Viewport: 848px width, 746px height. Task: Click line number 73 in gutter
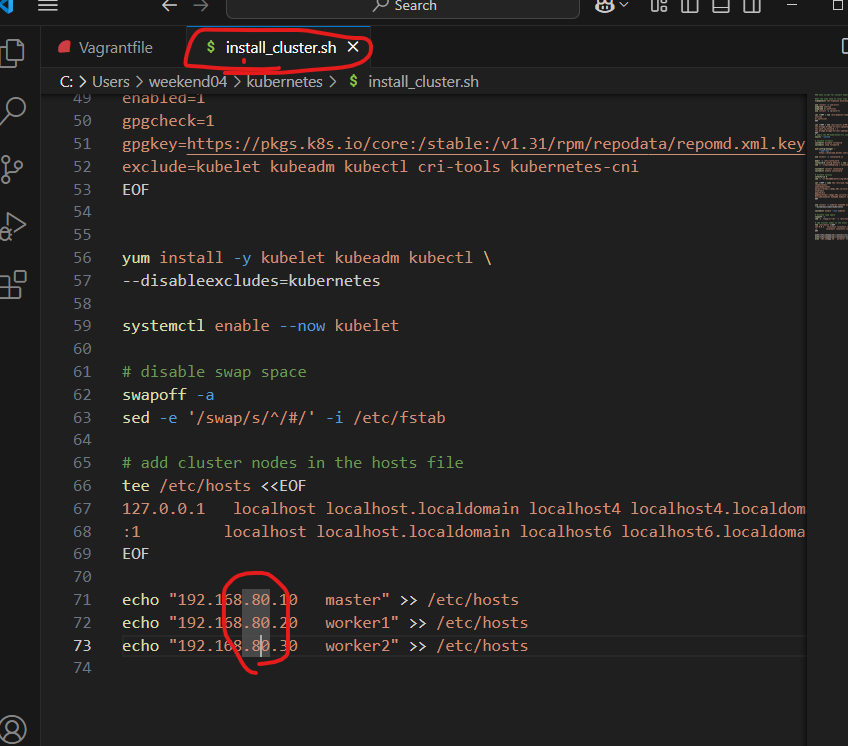pyautogui.click(x=82, y=646)
